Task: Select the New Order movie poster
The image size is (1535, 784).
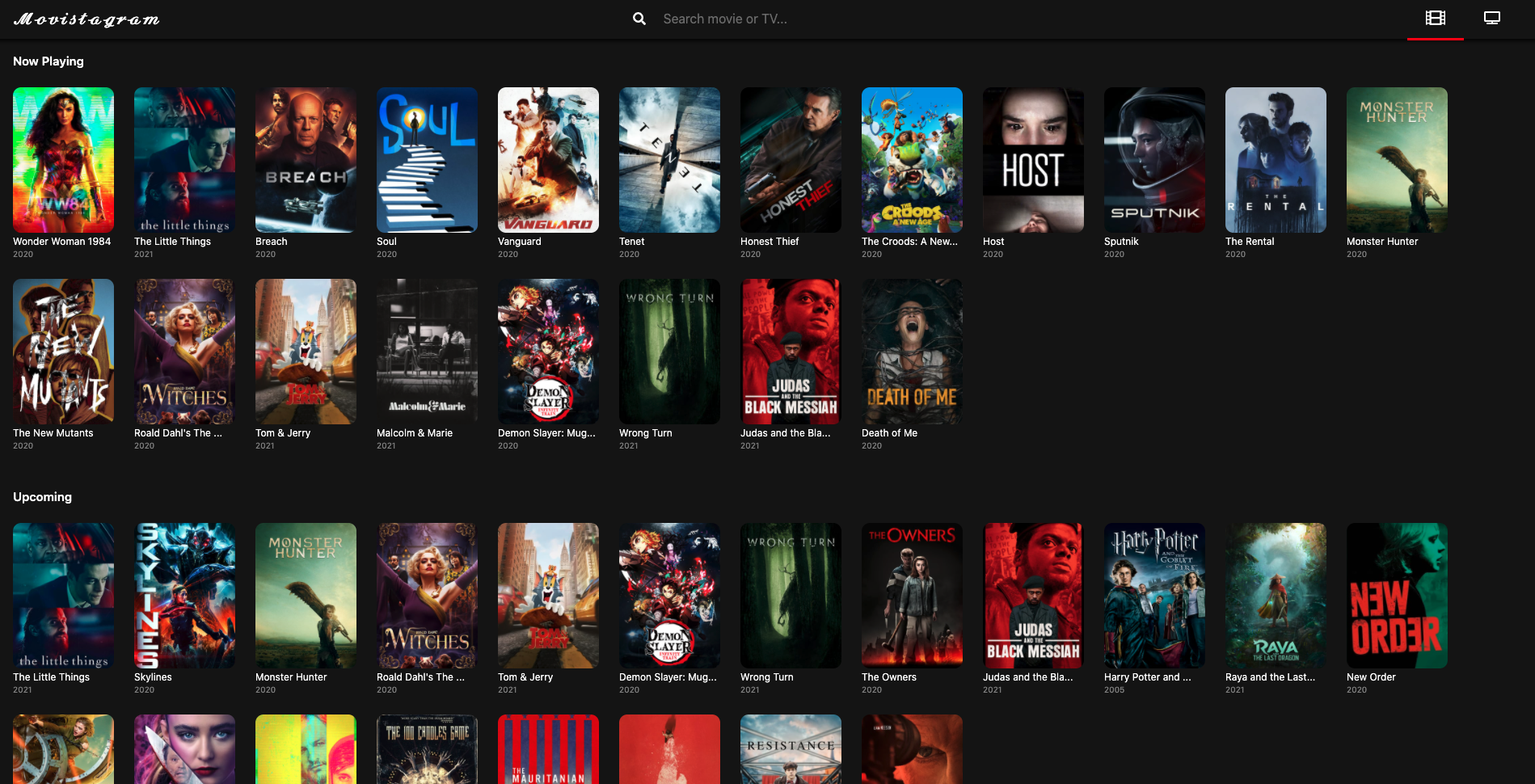Action: [x=1397, y=596]
